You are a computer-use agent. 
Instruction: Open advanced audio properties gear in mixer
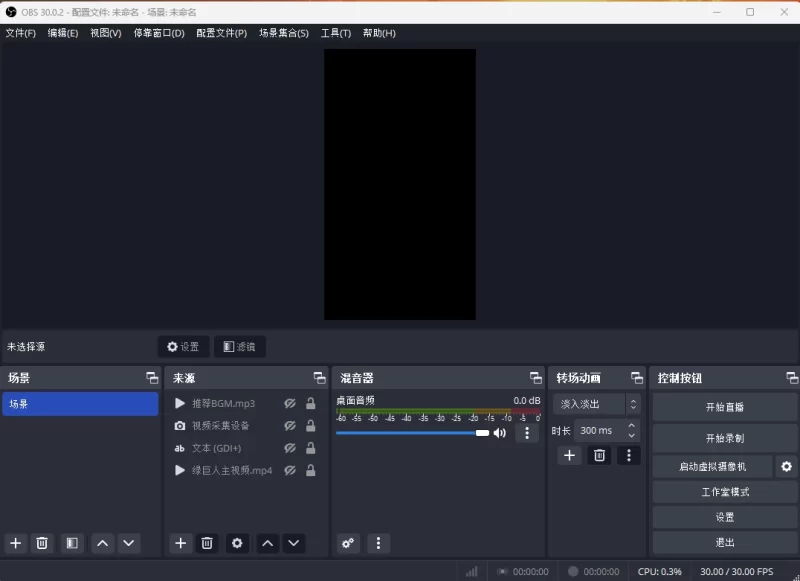[x=348, y=543]
